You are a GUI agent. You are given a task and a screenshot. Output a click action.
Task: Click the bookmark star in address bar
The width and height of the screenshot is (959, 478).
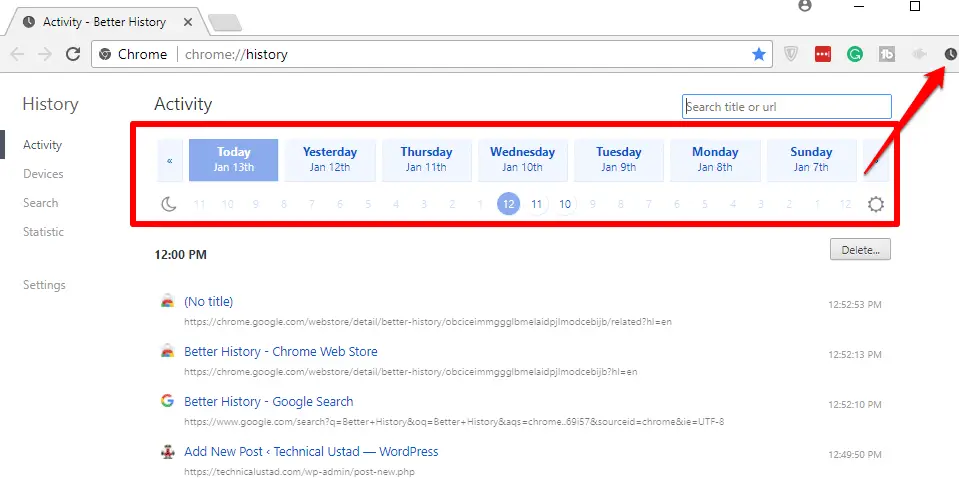pyautogui.click(x=758, y=54)
